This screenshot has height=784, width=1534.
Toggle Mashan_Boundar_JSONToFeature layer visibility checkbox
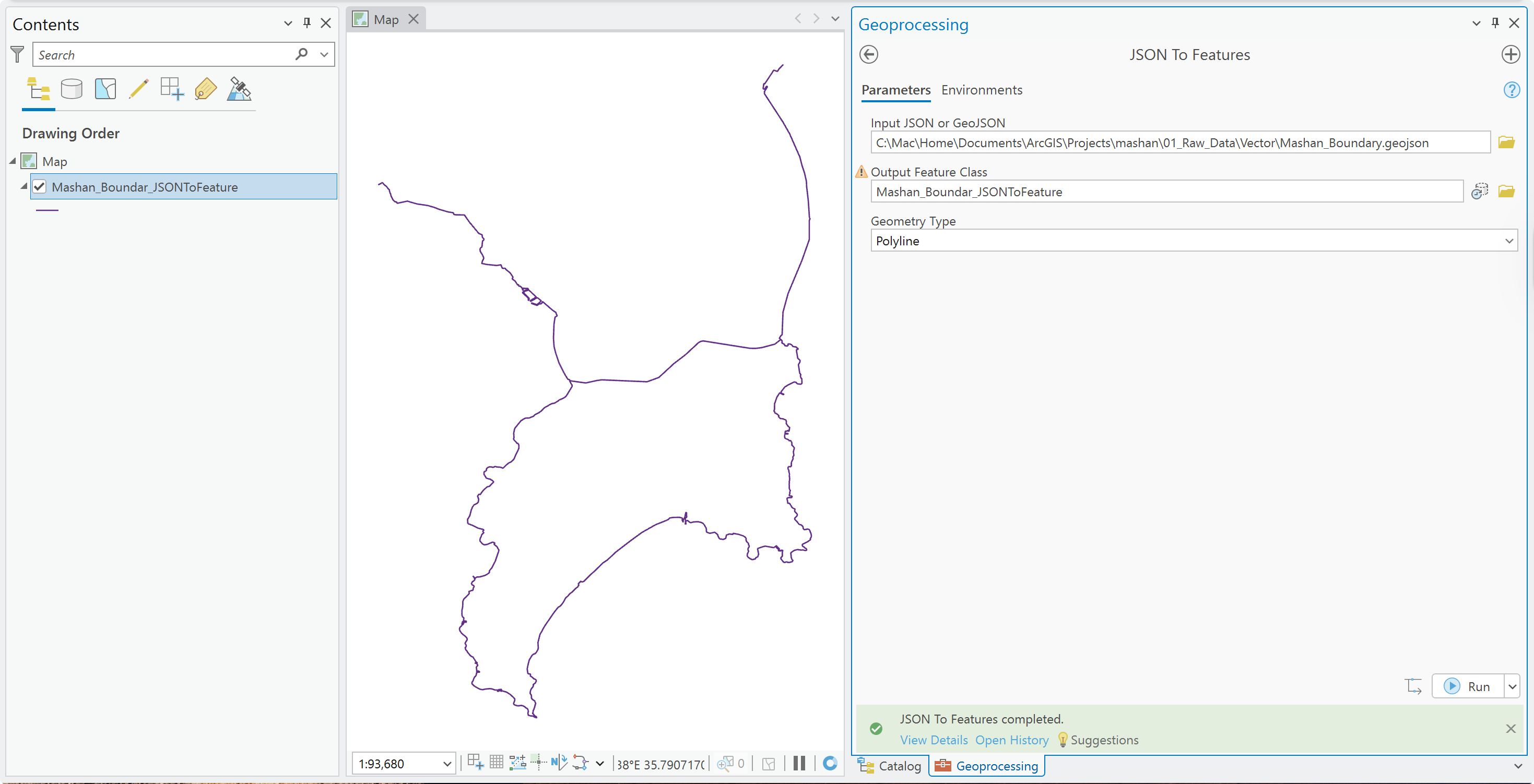pos(39,186)
